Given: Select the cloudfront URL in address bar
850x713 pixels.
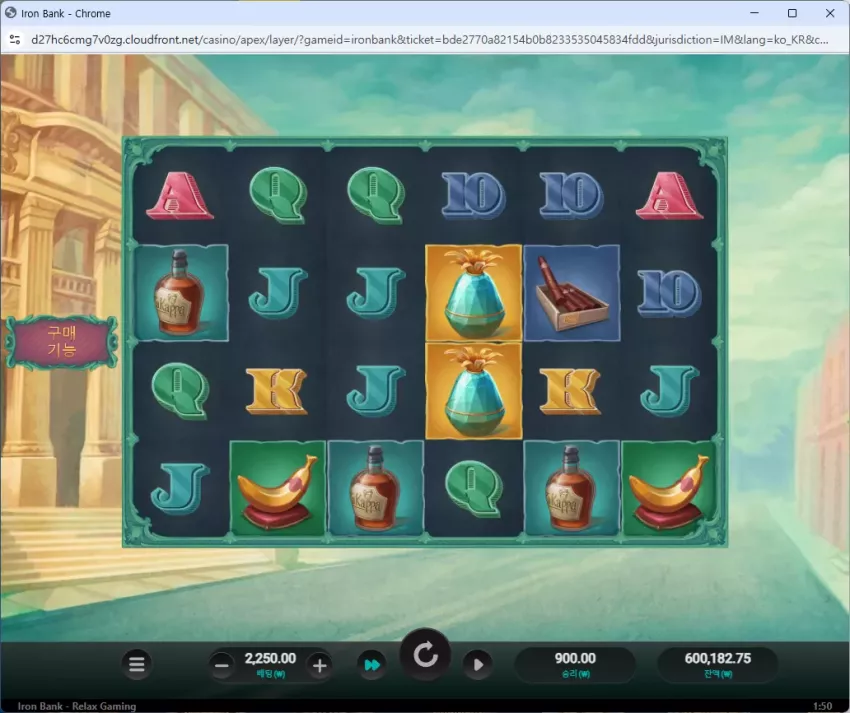Looking at the screenshot, I should pyautogui.click(x=429, y=40).
